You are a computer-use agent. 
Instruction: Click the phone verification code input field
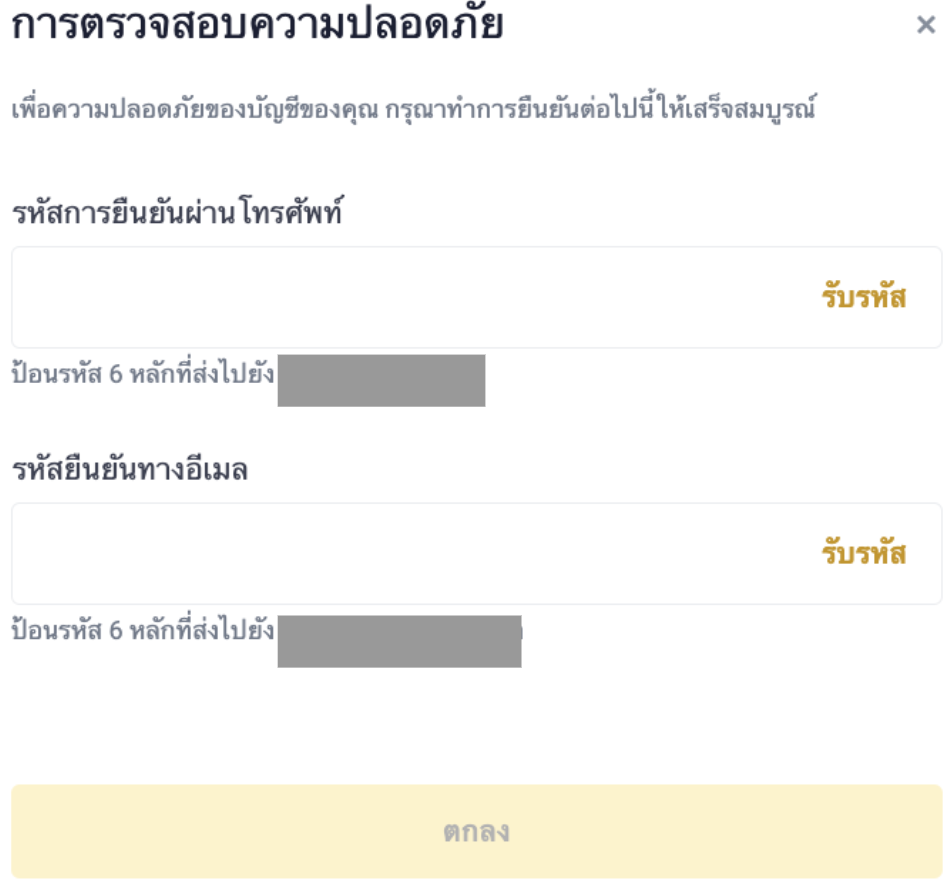[400, 298]
